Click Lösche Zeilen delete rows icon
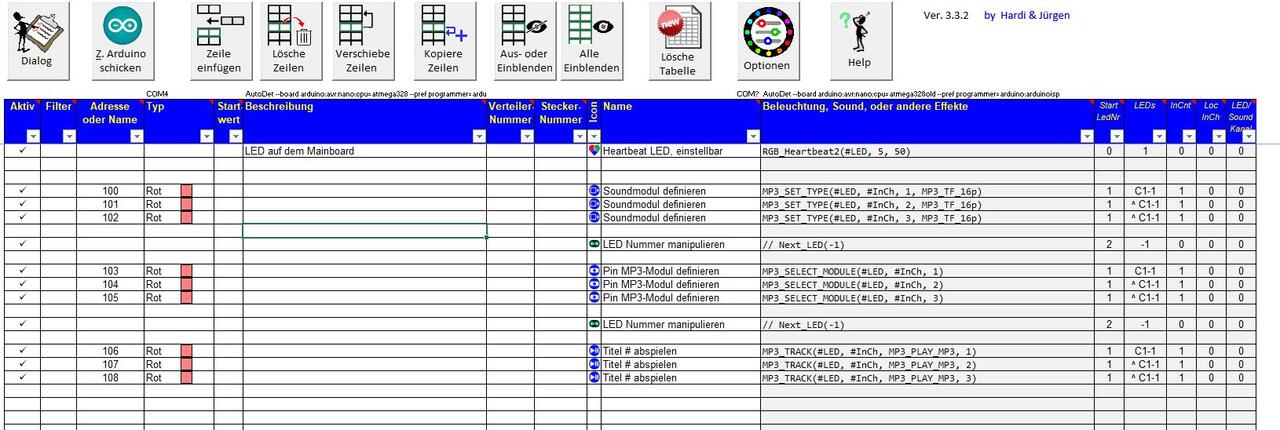The width and height of the screenshot is (1280, 430). pyautogui.click(x=289, y=42)
